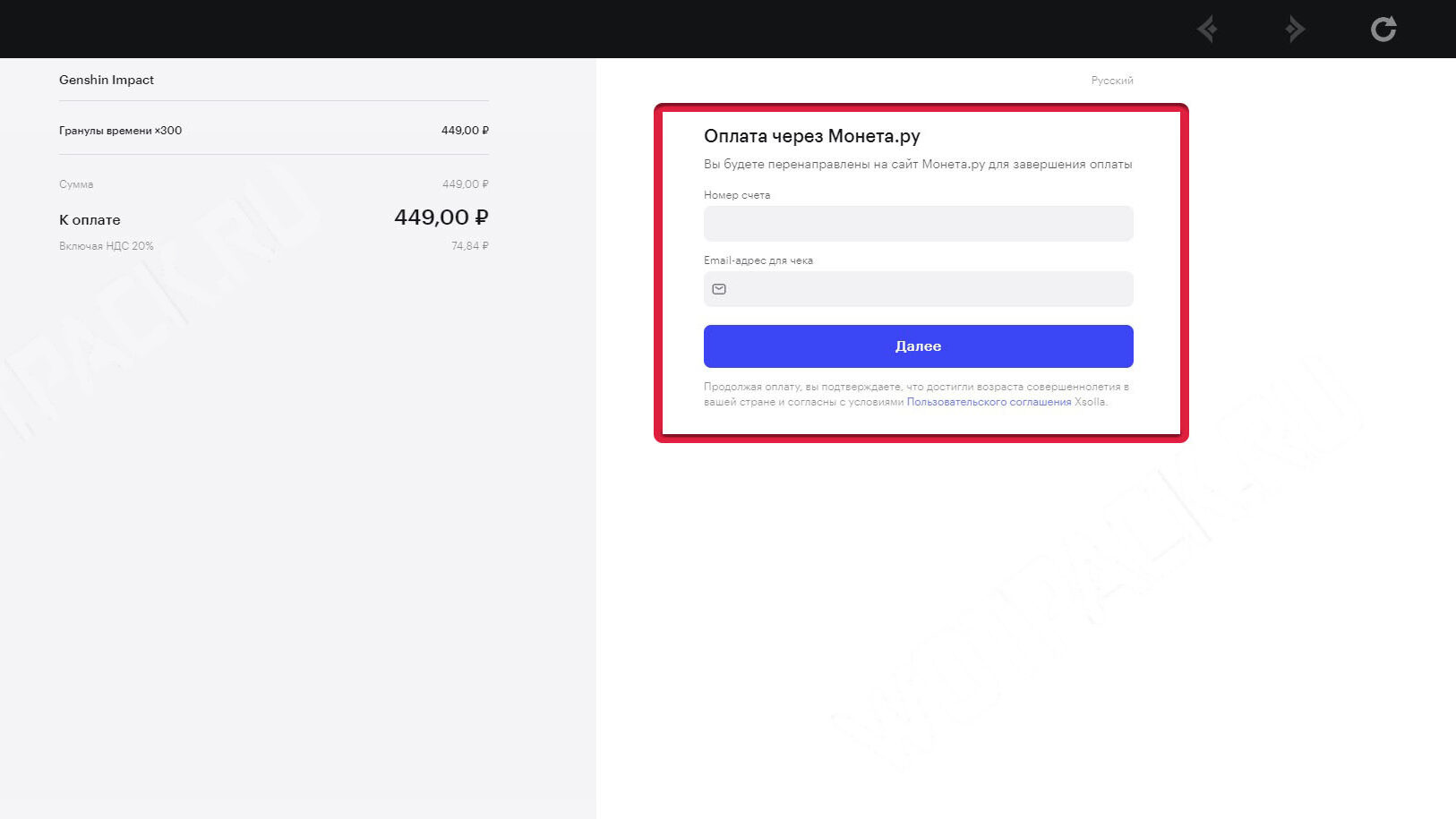1456x819 pixels.
Task: Open the Русский language selector
Action: pyautogui.click(x=1111, y=81)
